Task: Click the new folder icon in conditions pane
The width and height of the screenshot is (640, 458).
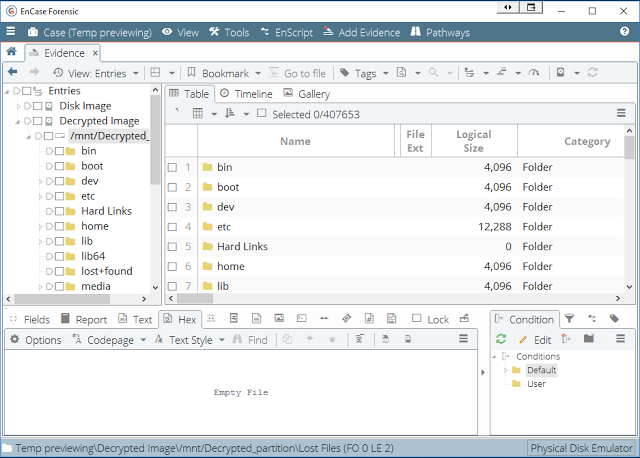Action: tap(589, 338)
